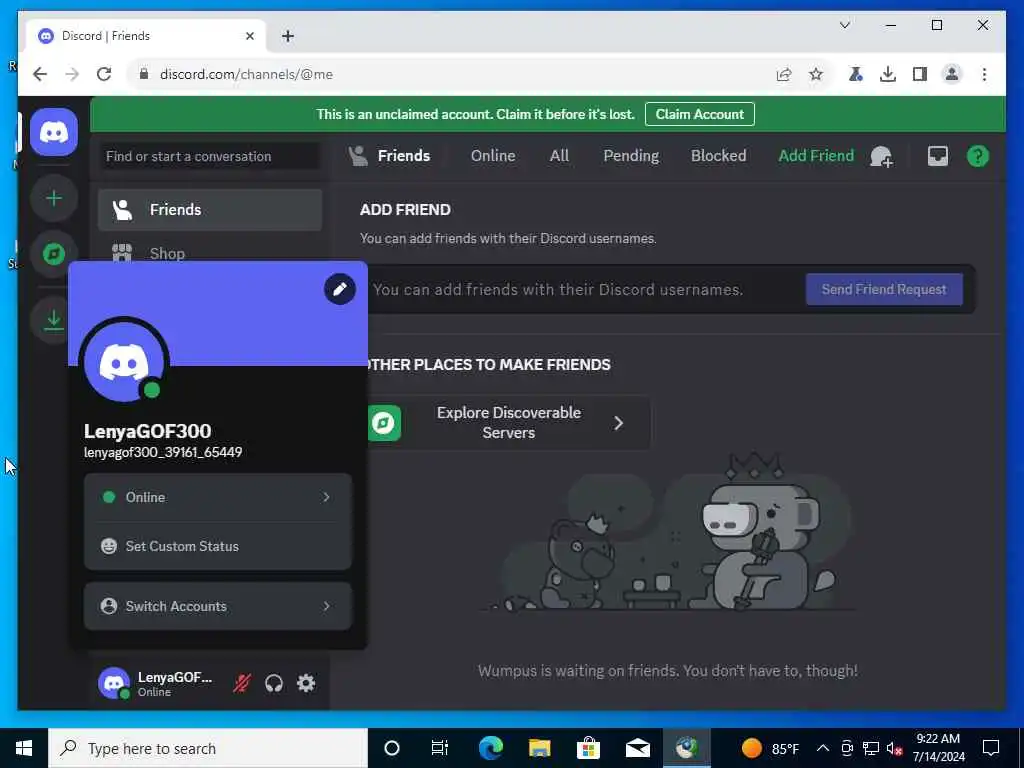Viewport: 1024px width, 768px height.
Task: Click the user avatar in bottom panel
Action: click(x=114, y=683)
